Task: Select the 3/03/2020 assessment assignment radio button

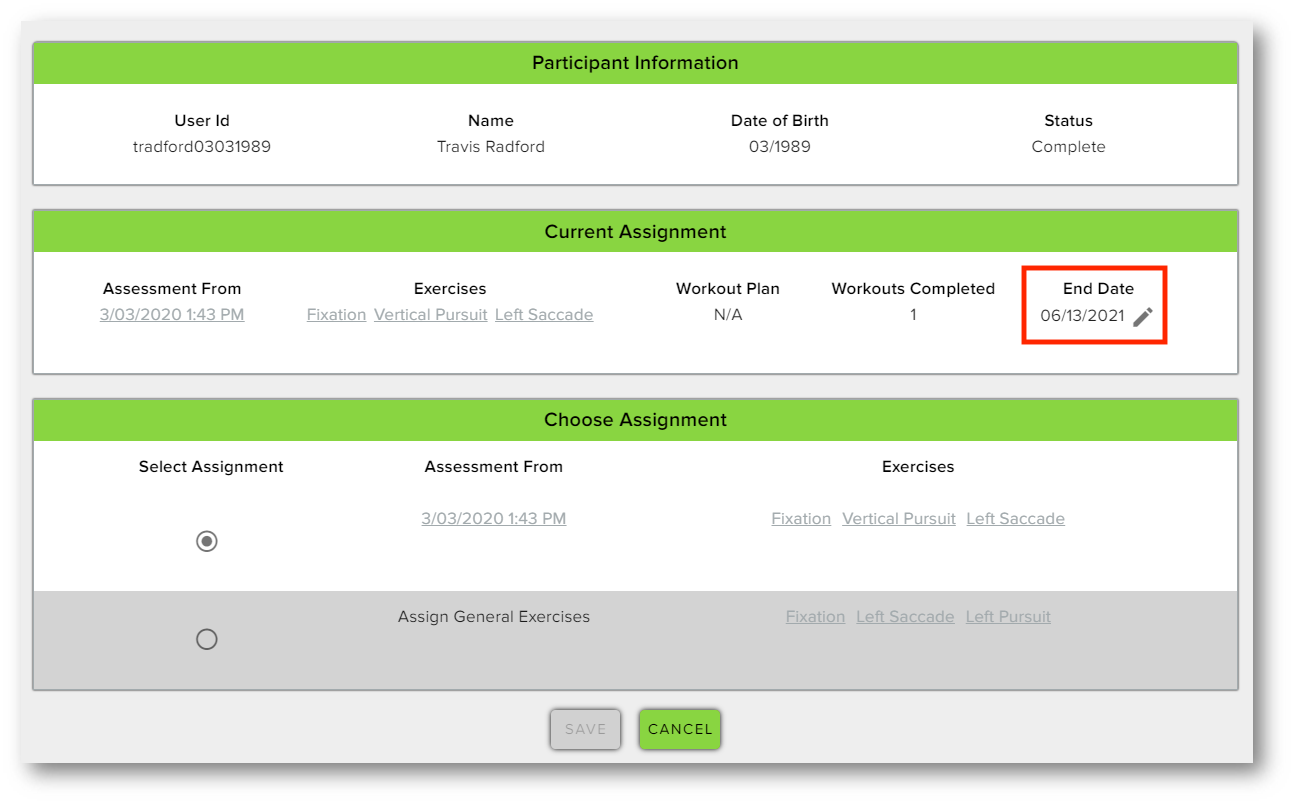Action: [x=207, y=541]
